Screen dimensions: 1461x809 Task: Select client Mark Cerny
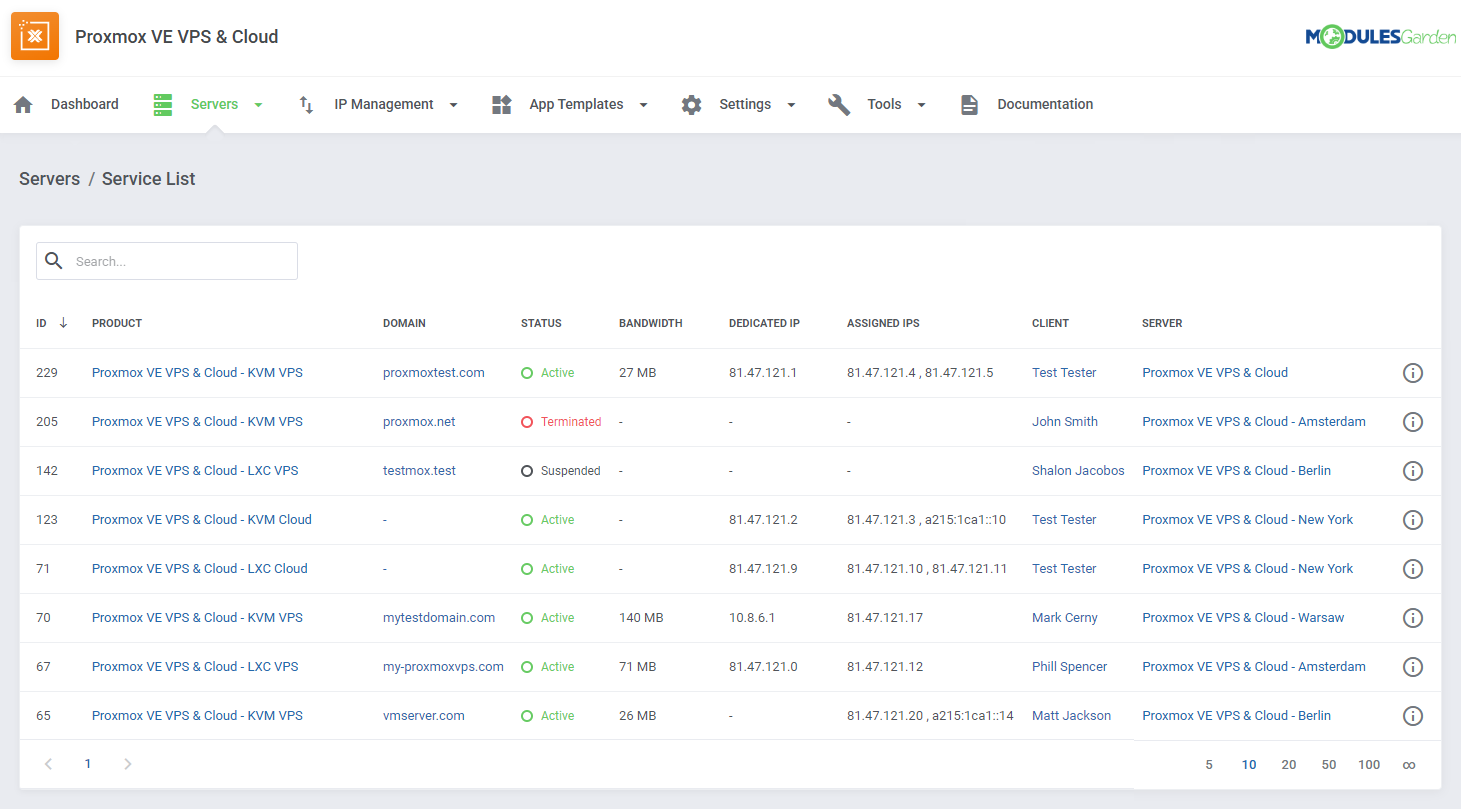[x=1064, y=617]
